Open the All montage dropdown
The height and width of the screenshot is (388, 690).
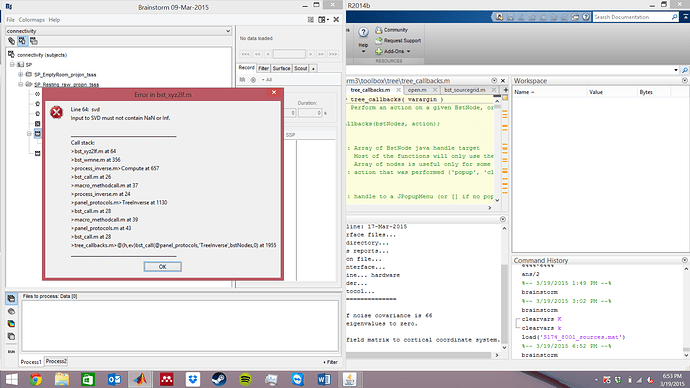pos(267,80)
